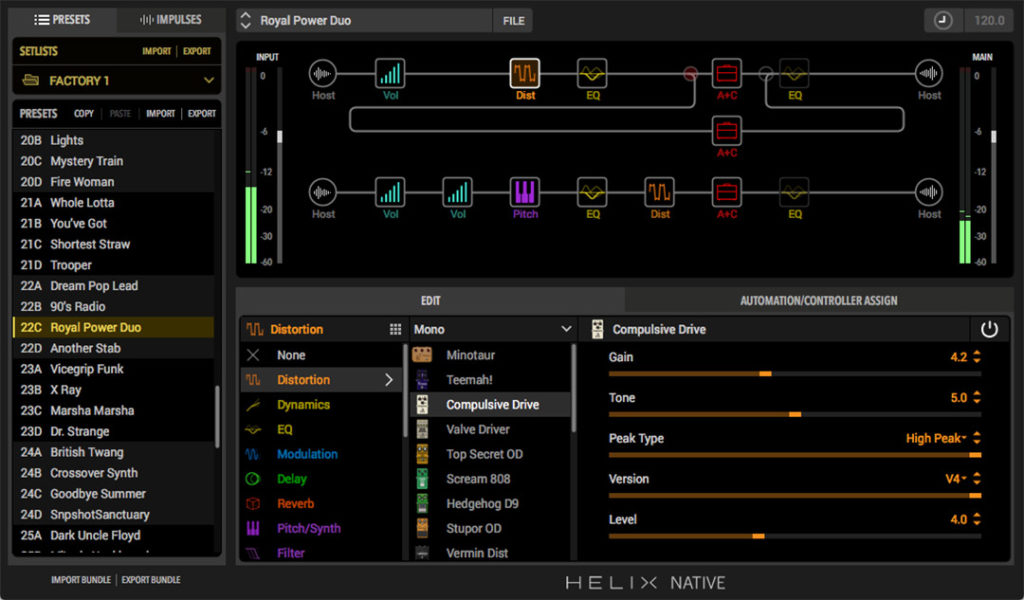Open the grid view icon beside Distortion
The width and height of the screenshot is (1024, 600).
[x=395, y=329]
